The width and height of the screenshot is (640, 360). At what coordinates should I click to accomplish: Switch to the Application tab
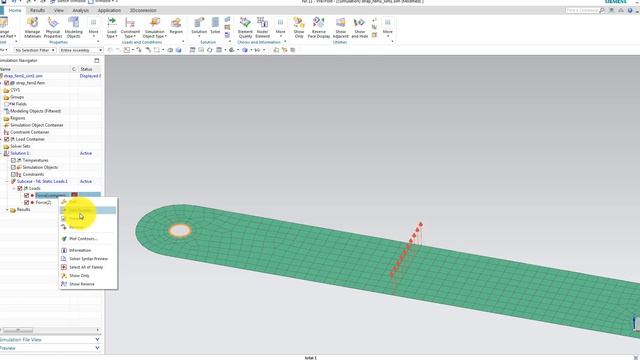(109, 10)
